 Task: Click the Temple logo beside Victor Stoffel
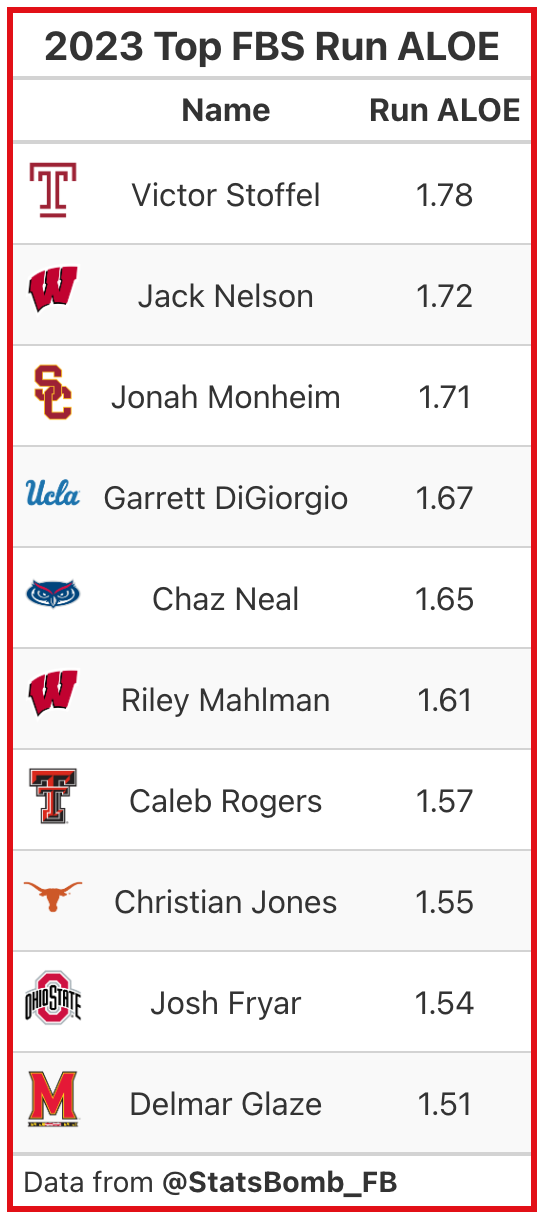(x=53, y=190)
